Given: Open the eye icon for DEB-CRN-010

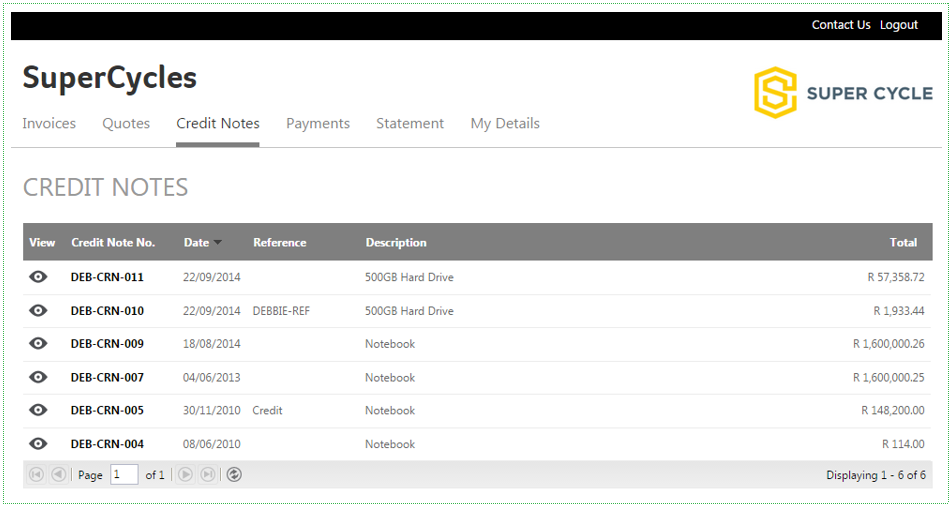Looking at the screenshot, I should click(38, 311).
